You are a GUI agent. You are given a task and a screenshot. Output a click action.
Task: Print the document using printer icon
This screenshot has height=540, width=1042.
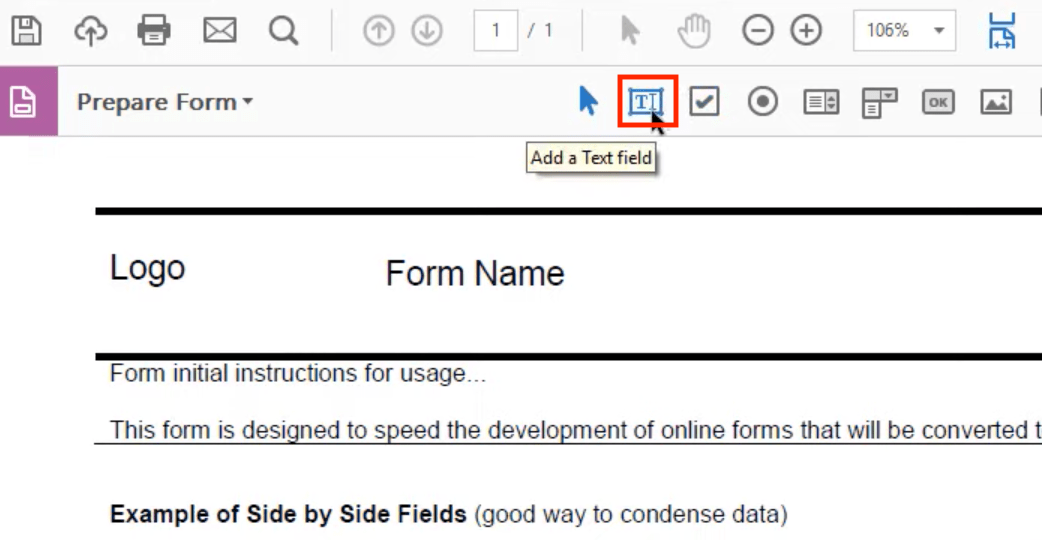pos(154,31)
